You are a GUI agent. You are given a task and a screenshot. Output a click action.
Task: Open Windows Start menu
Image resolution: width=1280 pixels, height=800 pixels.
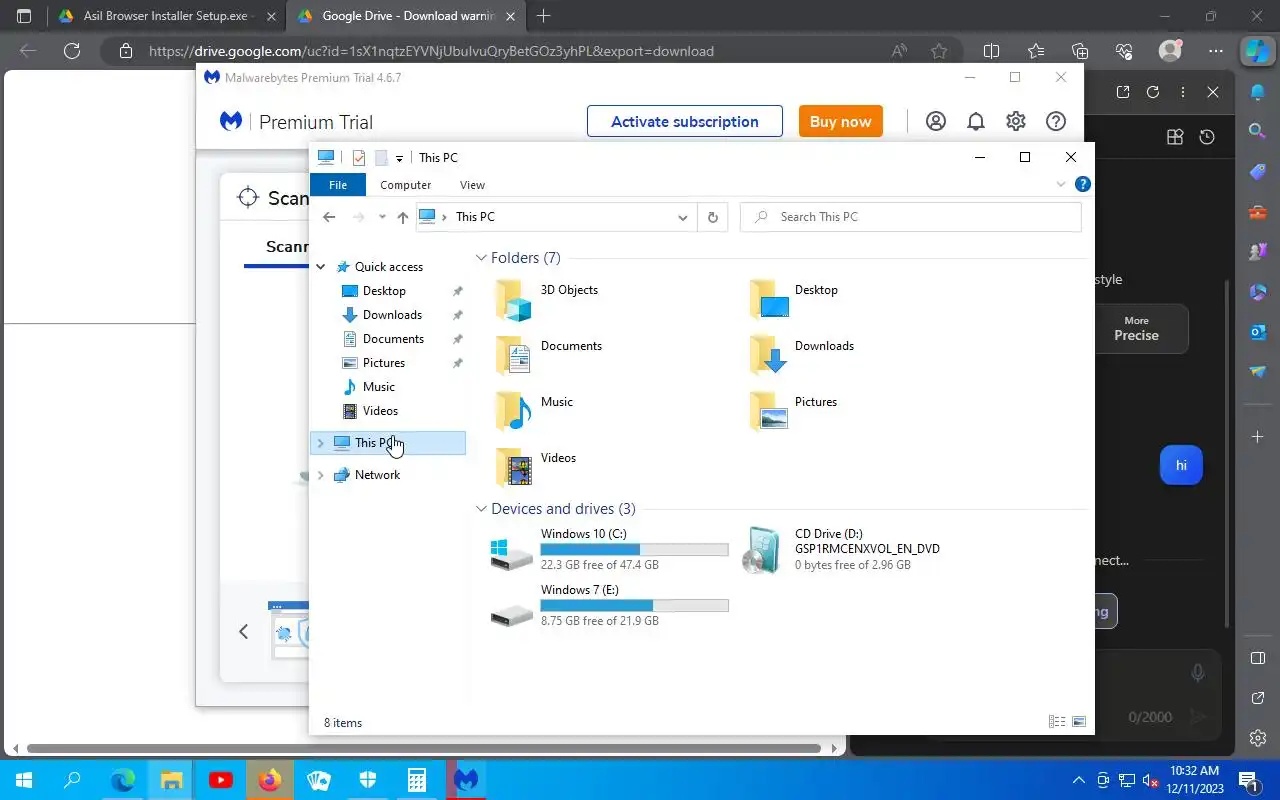pyautogui.click(x=24, y=780)
